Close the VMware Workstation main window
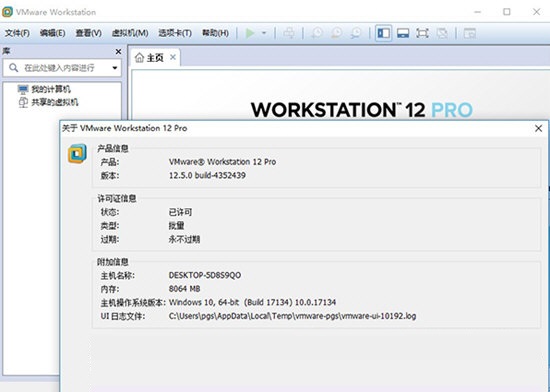 click(536, 12)
